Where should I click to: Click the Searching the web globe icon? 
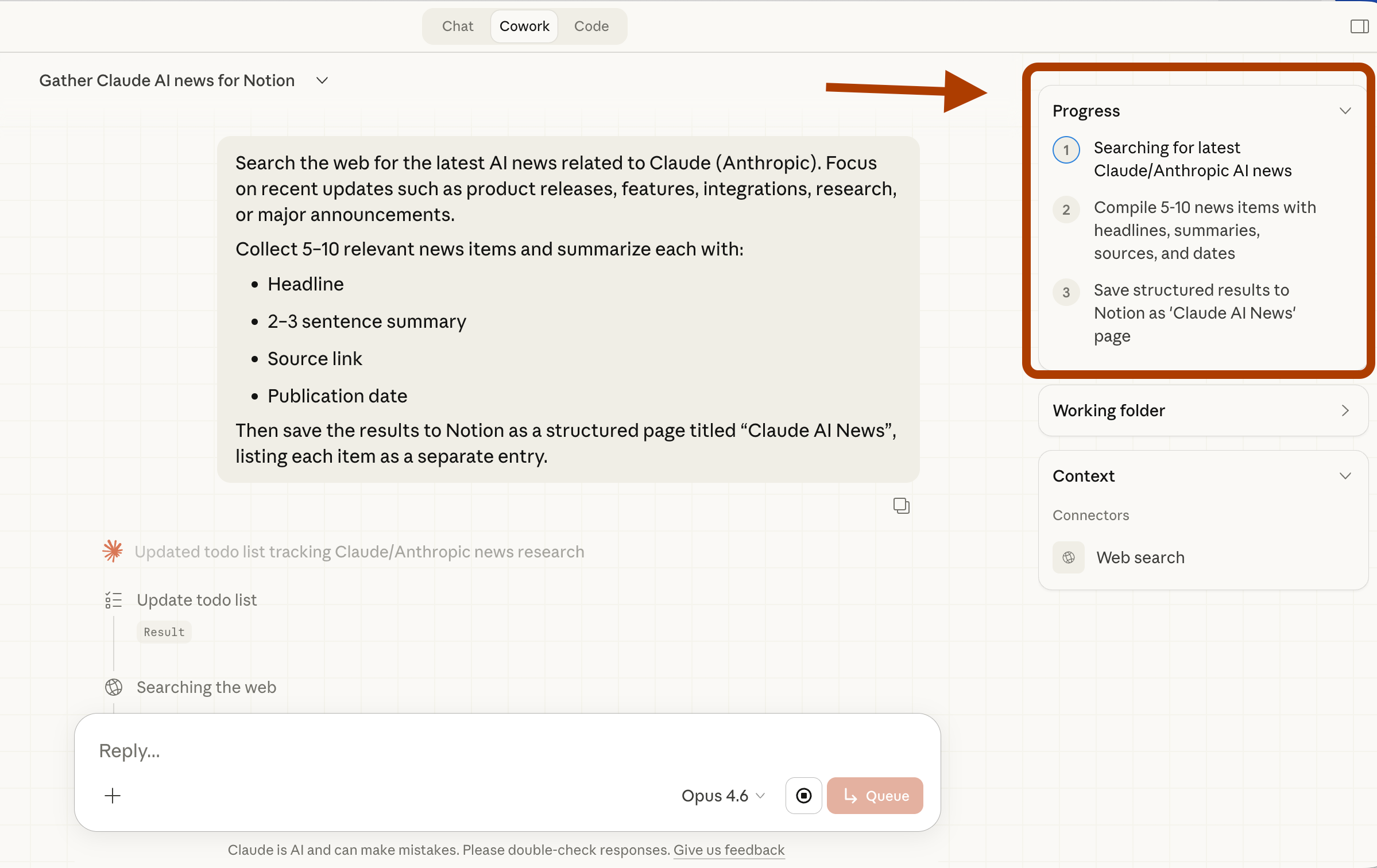pos(114,687)
